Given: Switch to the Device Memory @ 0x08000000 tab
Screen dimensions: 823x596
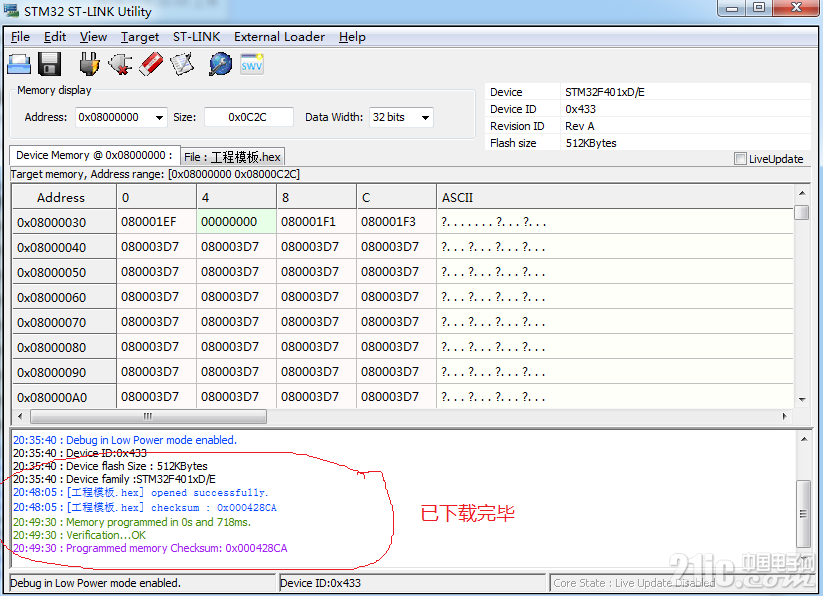Looking at the screenshot, I should coord(94,155).
